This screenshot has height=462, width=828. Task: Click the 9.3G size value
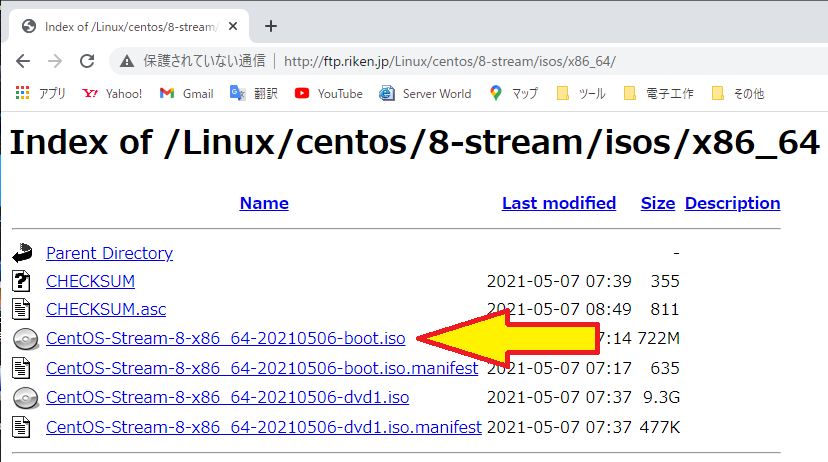tap(661, 397)
